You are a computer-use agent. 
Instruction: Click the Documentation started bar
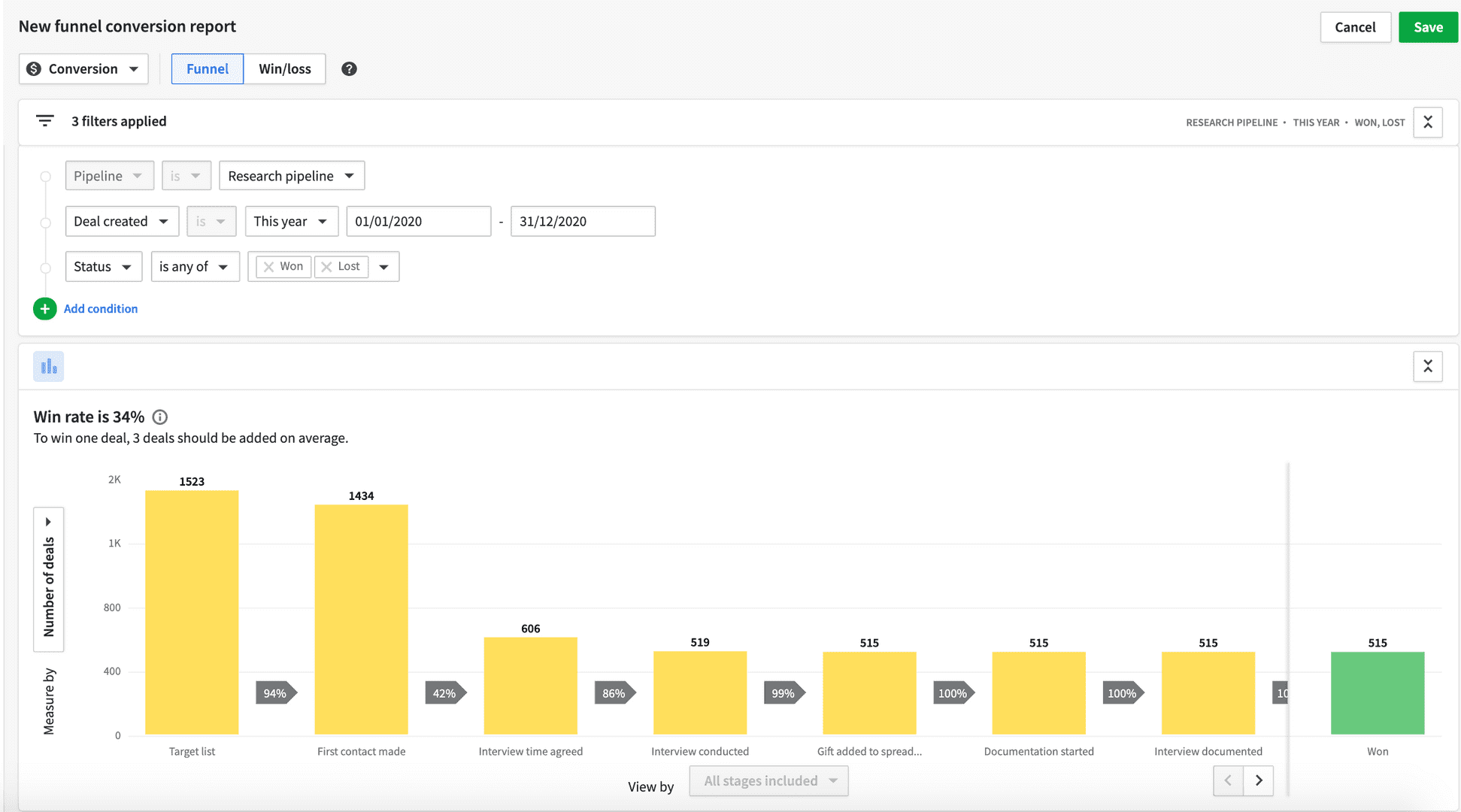point(1039,693)
